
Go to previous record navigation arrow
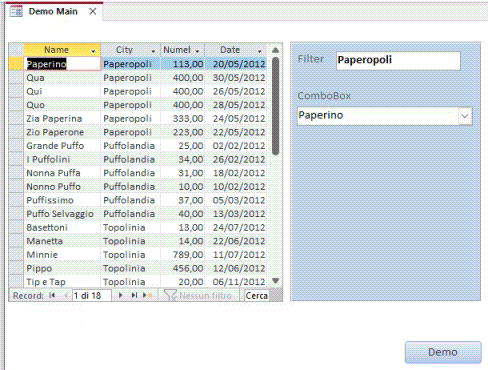pyautogui.click(x=66, y=295)
